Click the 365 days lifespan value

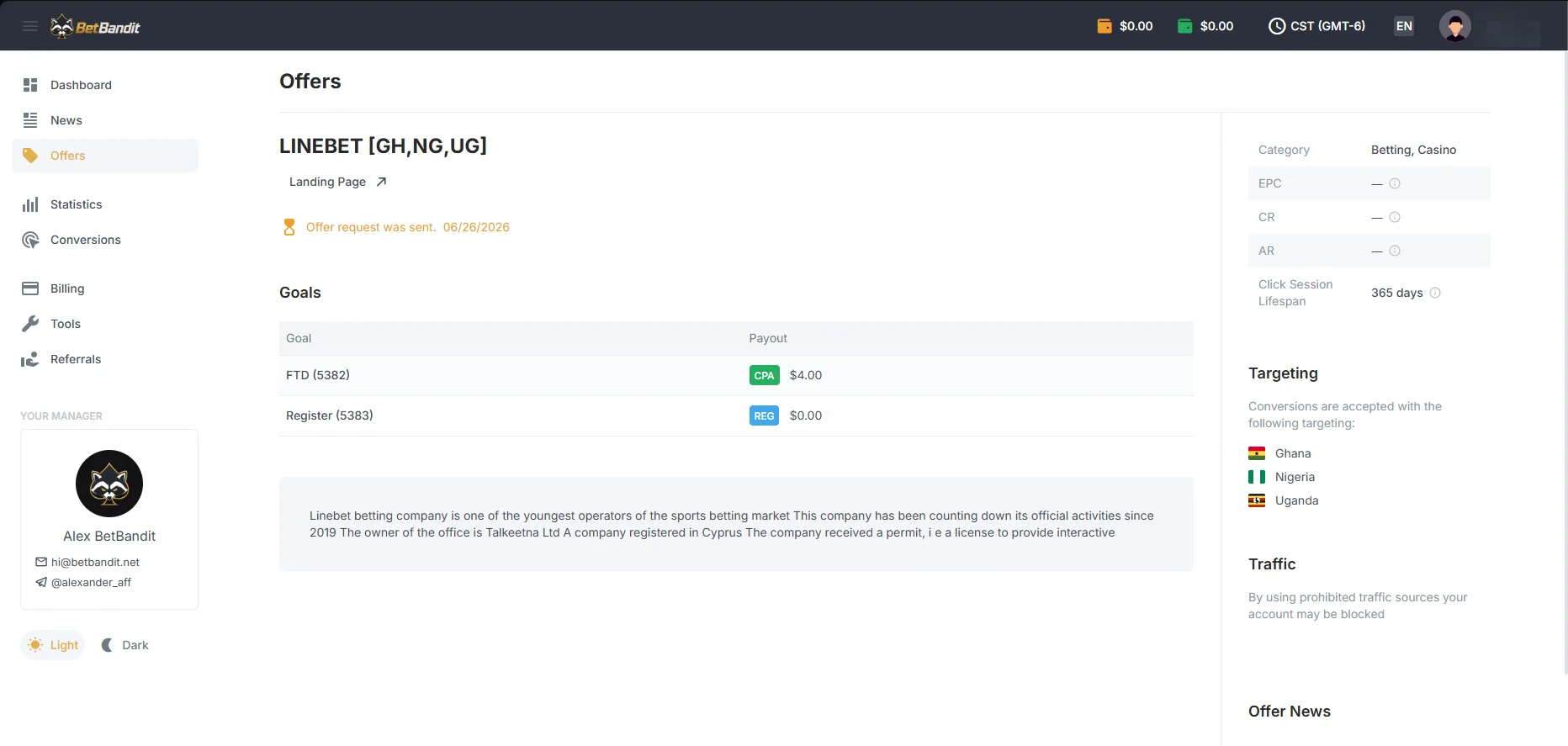click(1397, 293)
